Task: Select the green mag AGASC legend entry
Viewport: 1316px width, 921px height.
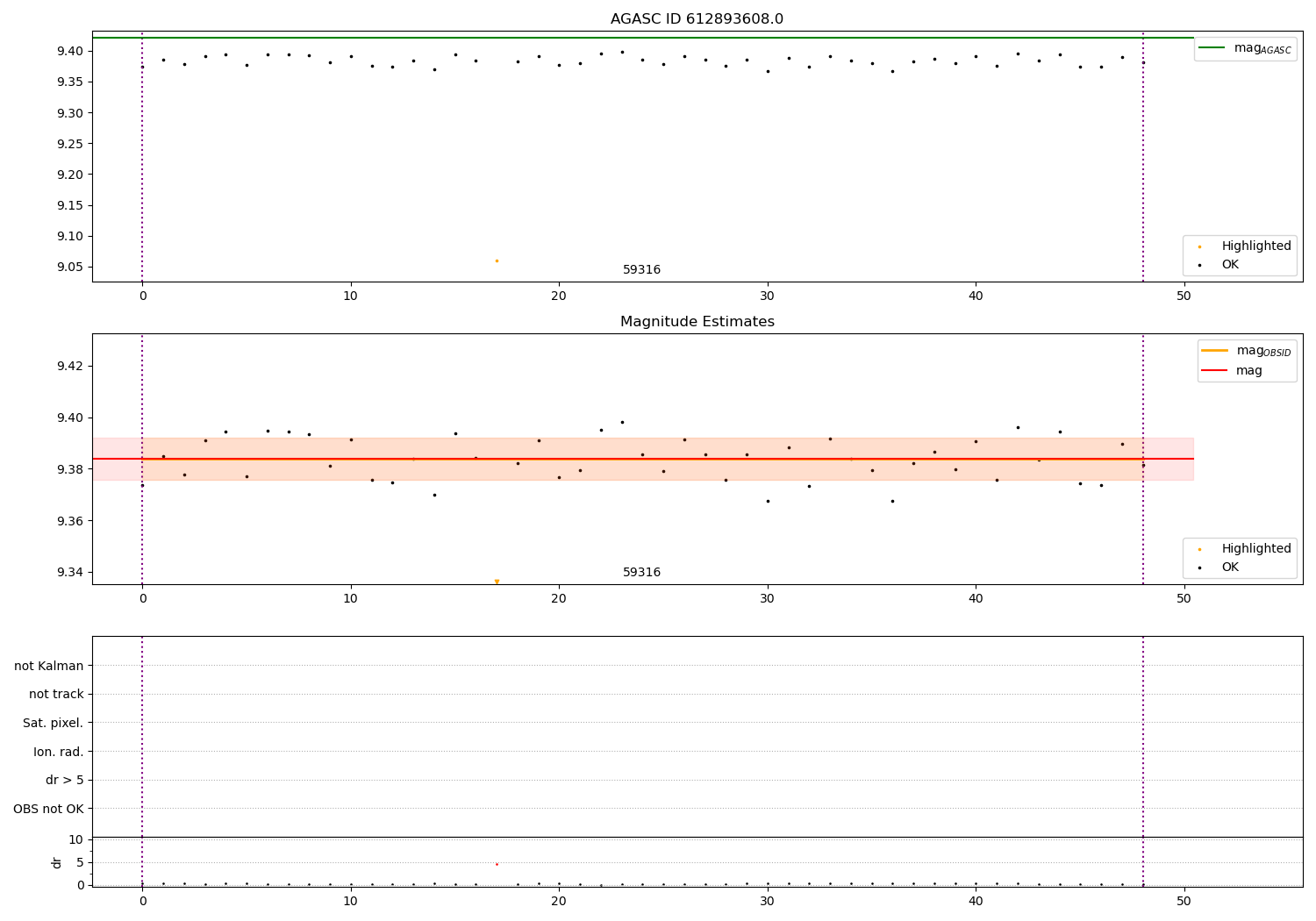Action: click(x=1245, y=48)
